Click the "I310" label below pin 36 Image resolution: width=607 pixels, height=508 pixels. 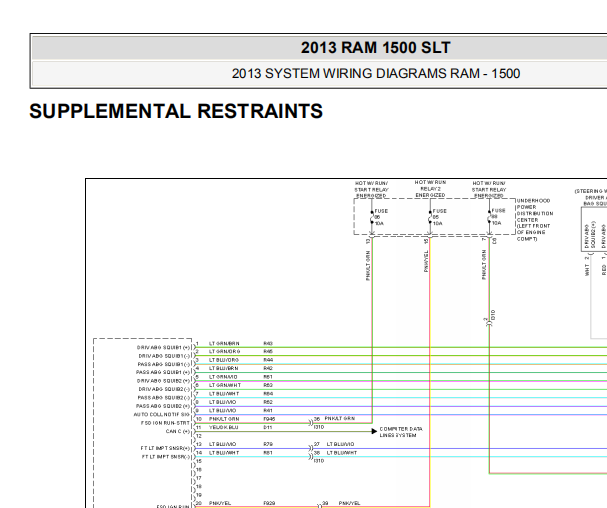click(x=319, y=427)
